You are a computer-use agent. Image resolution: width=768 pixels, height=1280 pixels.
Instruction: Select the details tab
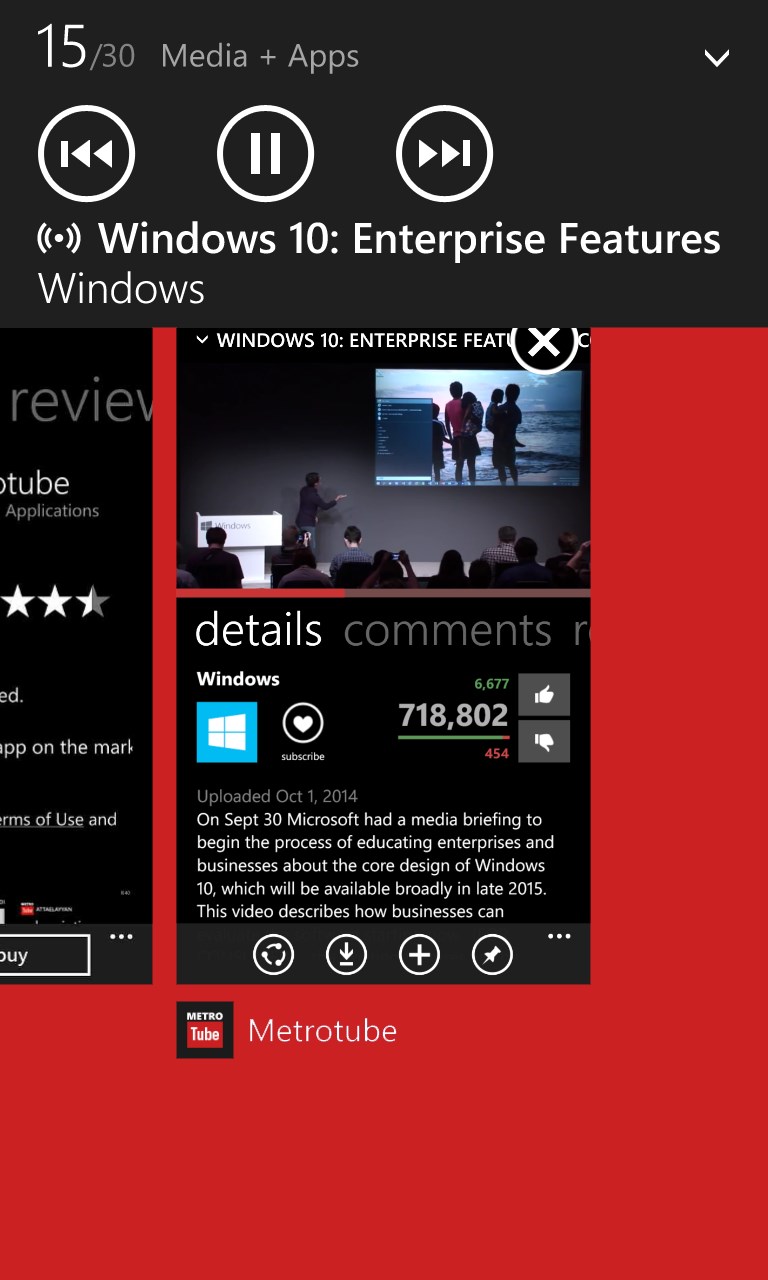click(x=259, y=630)
